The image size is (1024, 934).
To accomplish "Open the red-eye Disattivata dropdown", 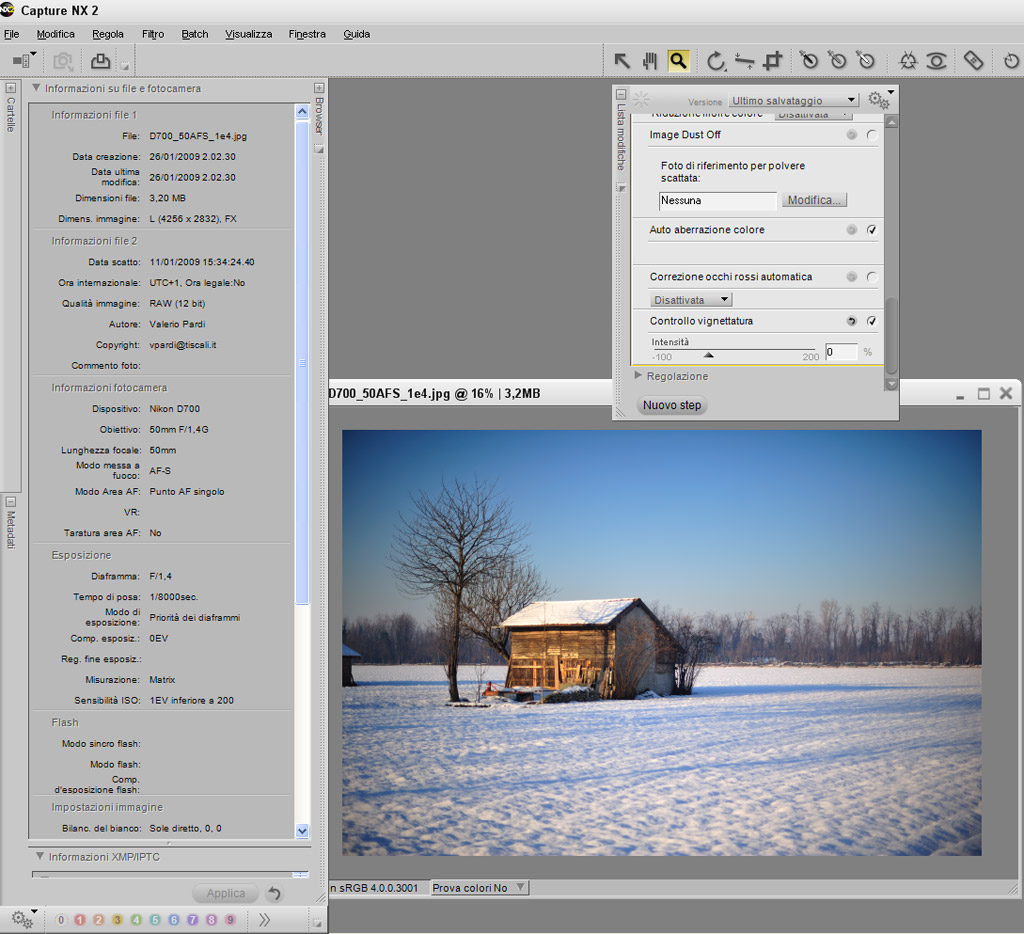I will coord(691,300).
